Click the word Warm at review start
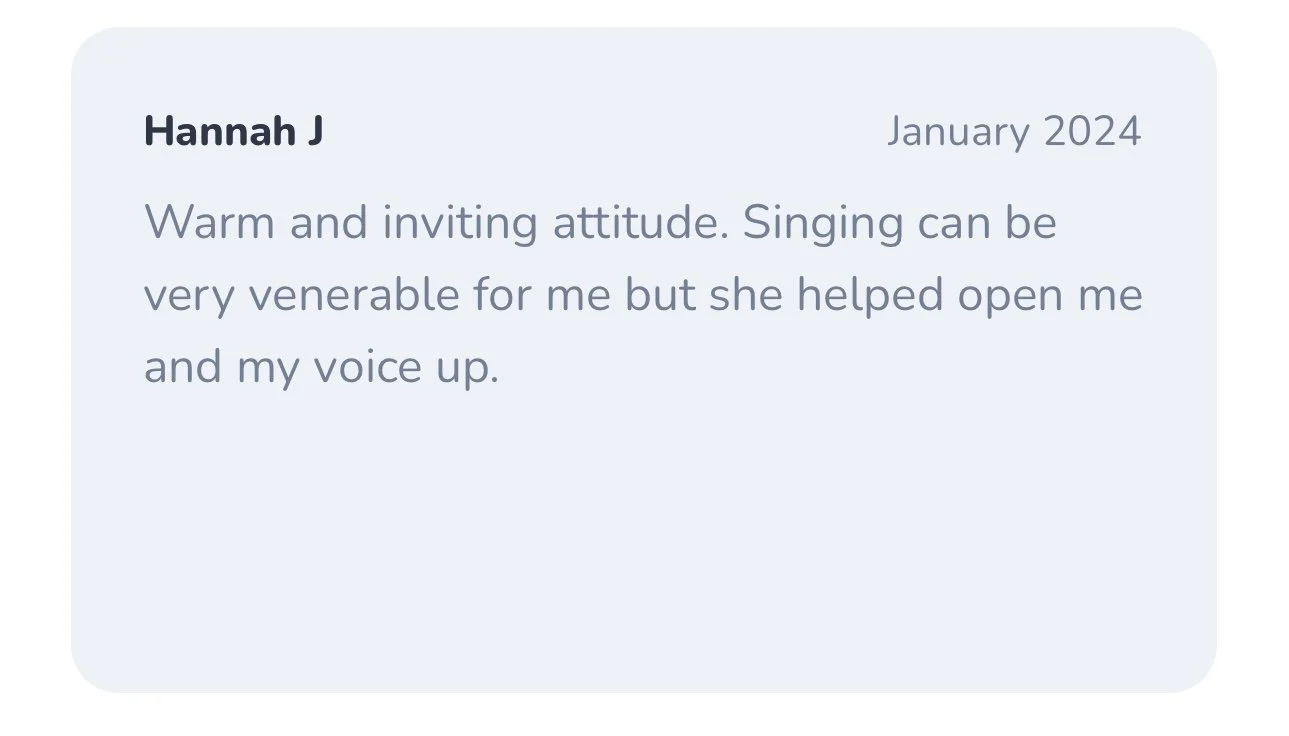This screenshot has height=736, width=1289. tap(209, 222)
